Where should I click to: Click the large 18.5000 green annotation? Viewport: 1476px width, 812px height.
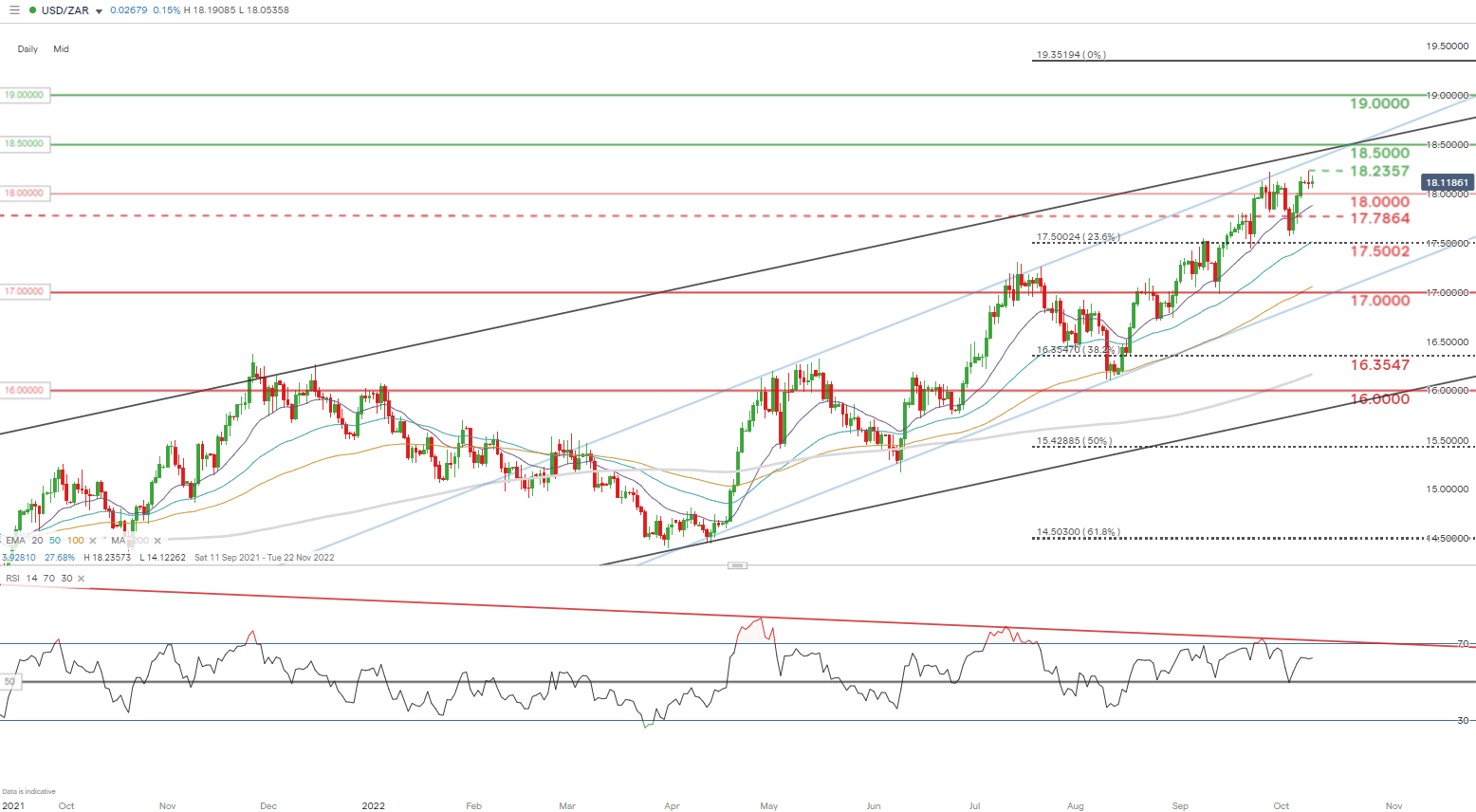coord(1379,153)
